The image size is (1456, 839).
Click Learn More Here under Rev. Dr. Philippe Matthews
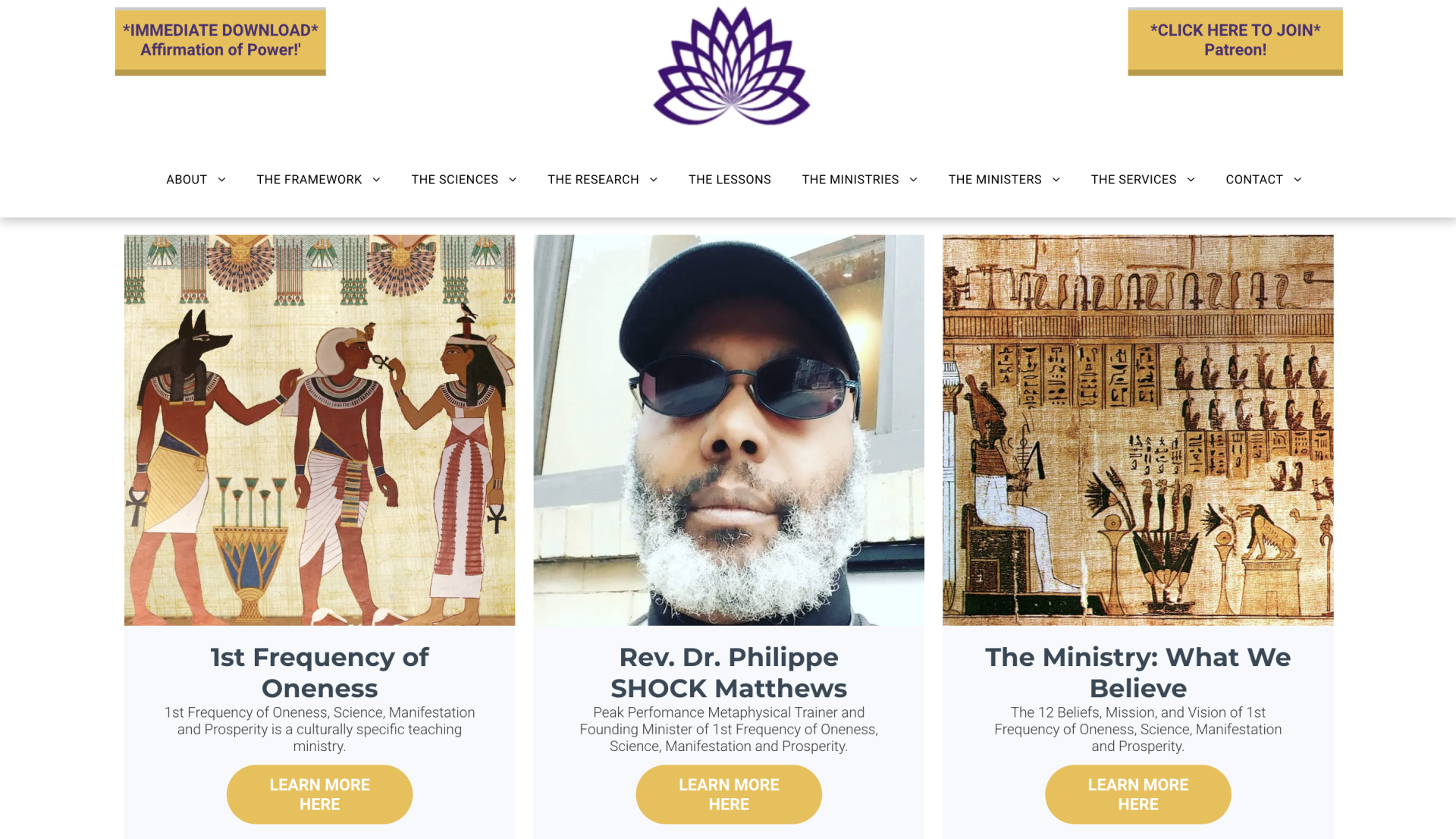coord(729,794)
